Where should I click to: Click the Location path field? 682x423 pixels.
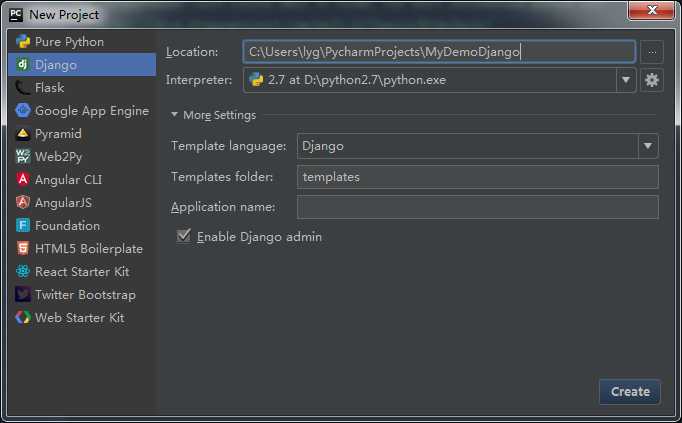point(439,52)
